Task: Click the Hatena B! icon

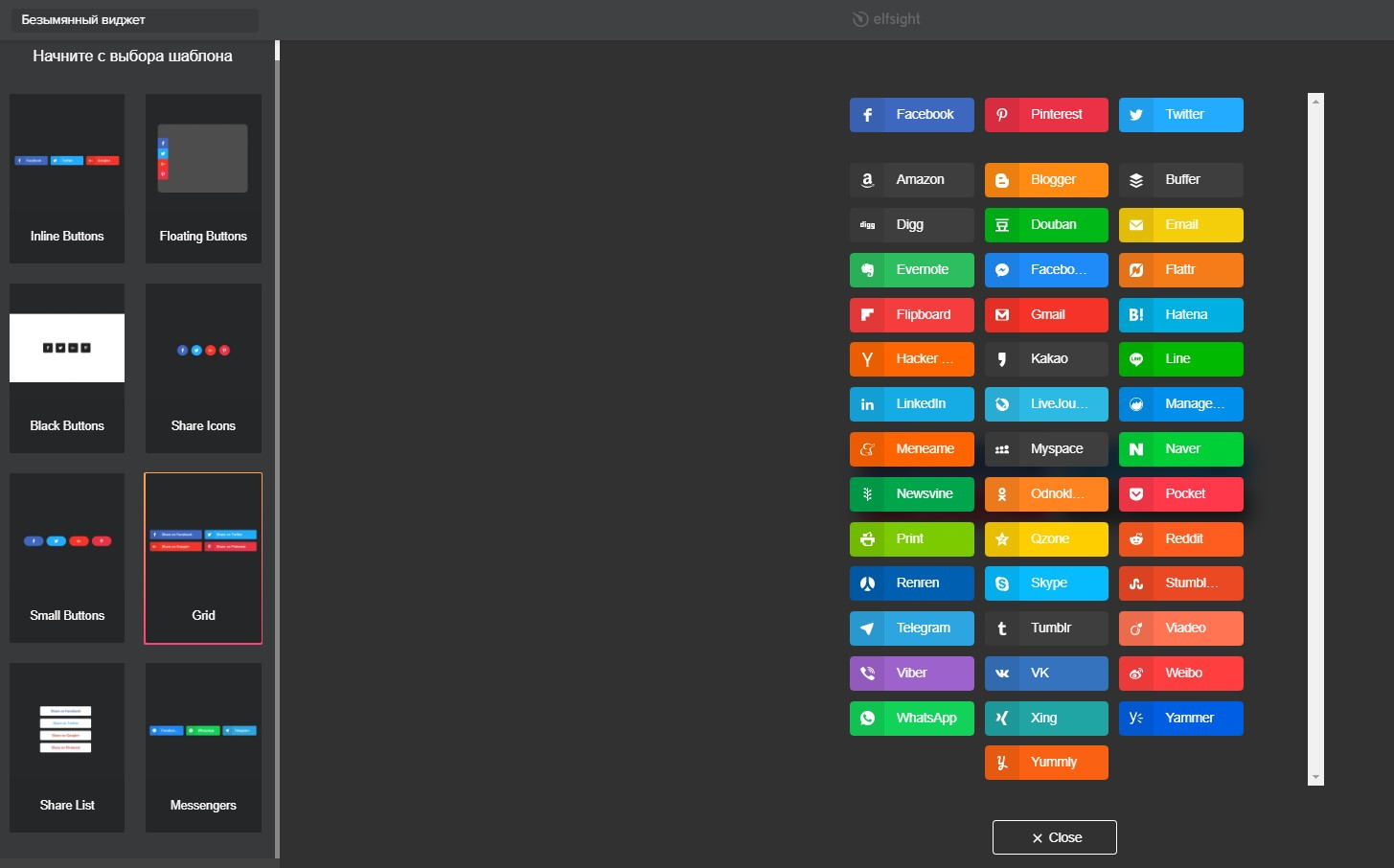Action: point(1136,315)
